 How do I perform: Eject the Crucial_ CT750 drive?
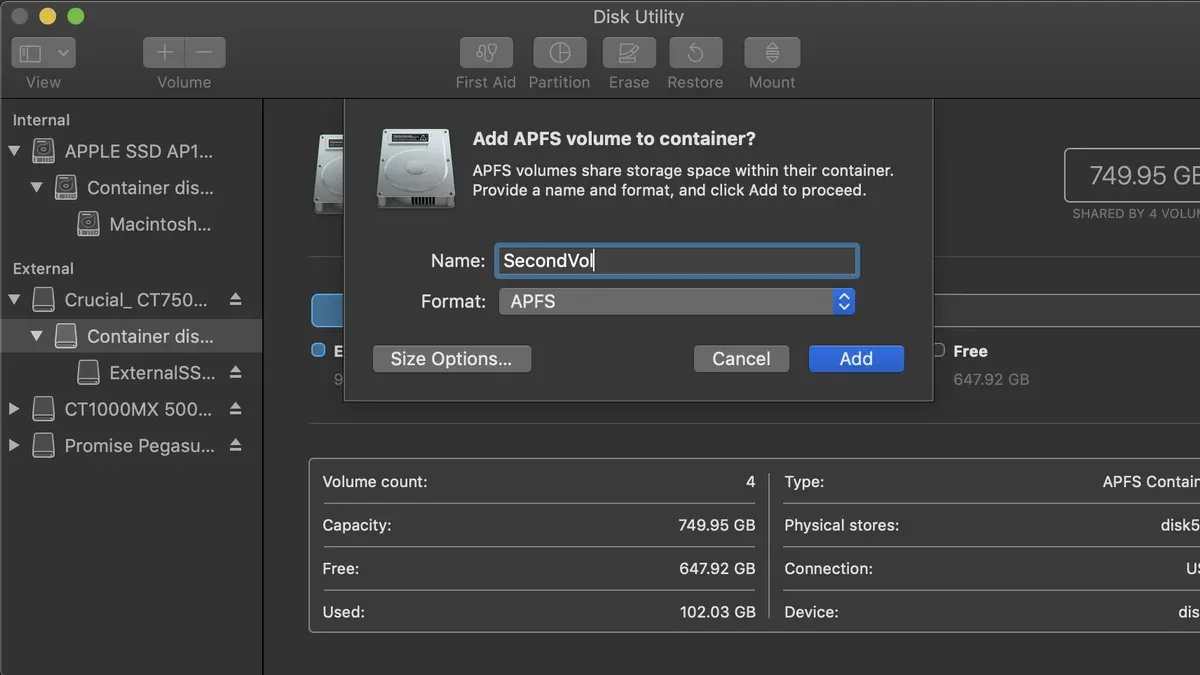pos(236,299)
